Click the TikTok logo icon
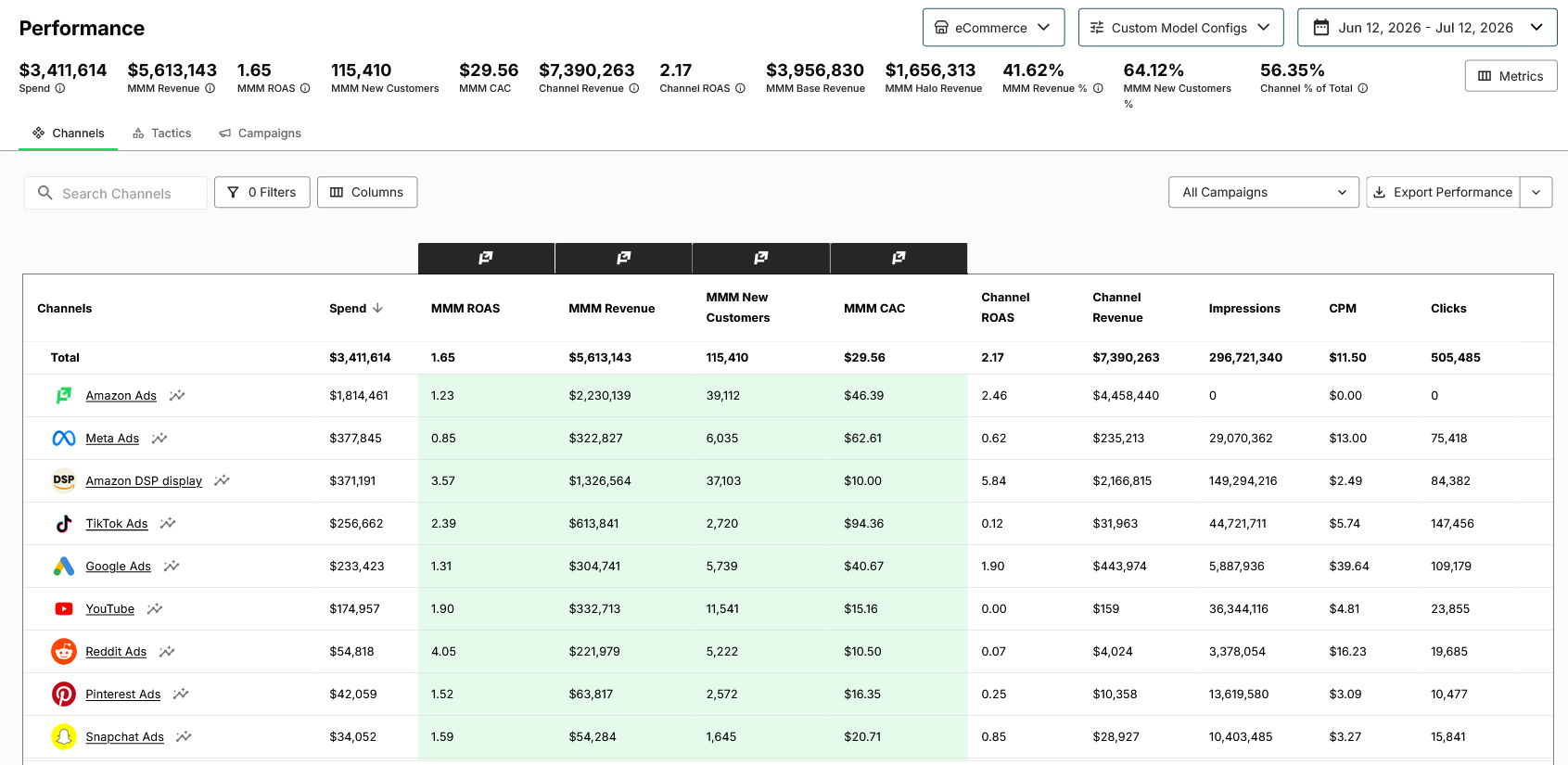Image resolution: width=1568 pixels, height=765 pixels. pyautogui.click(x=64, y=524)
